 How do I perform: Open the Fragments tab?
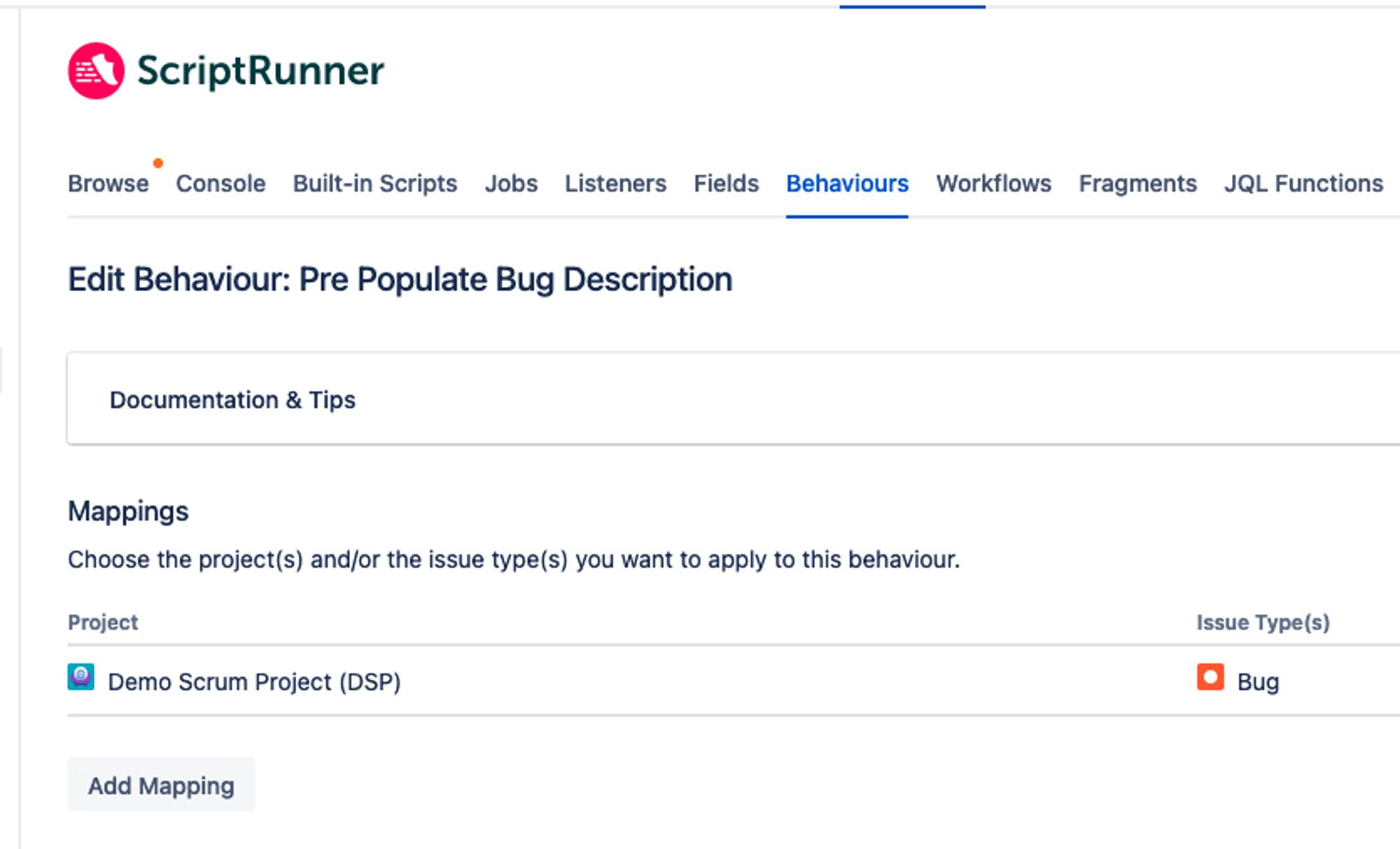coord(1137,183)
